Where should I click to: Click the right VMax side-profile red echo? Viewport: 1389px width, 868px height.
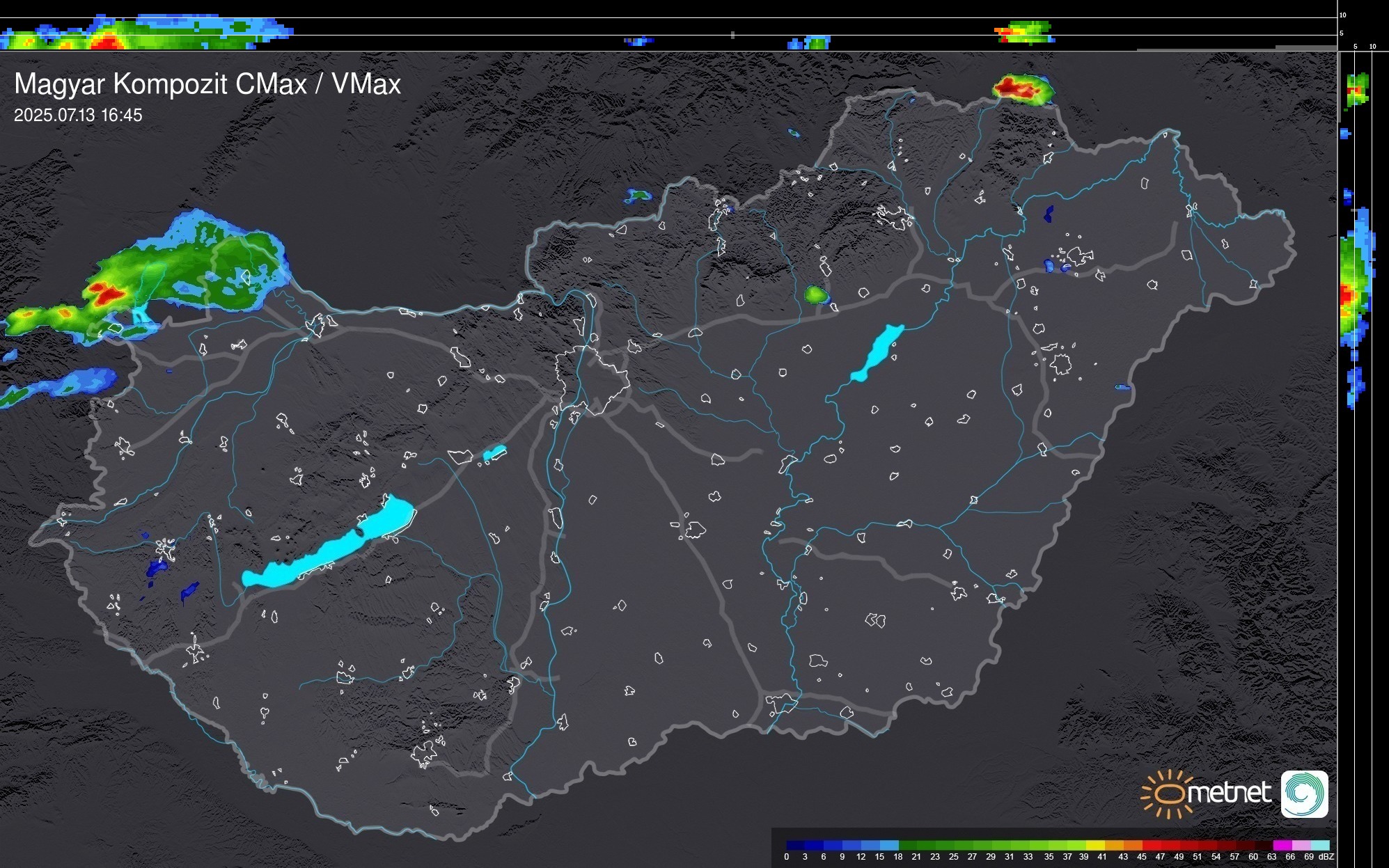tap(1347, 296)
